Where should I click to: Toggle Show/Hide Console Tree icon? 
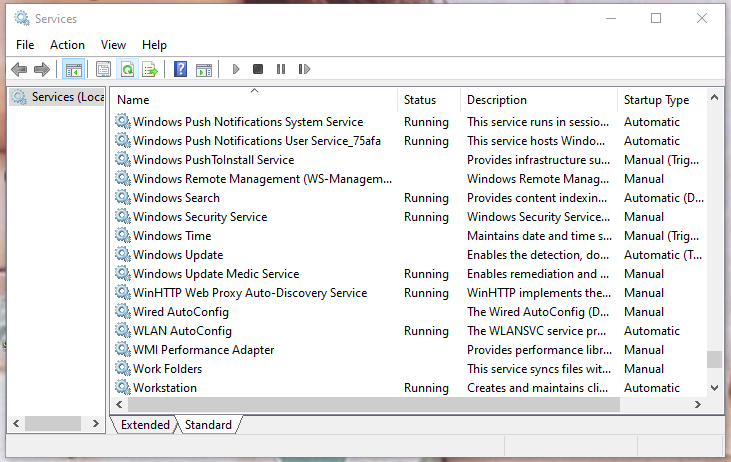point(74,69)
